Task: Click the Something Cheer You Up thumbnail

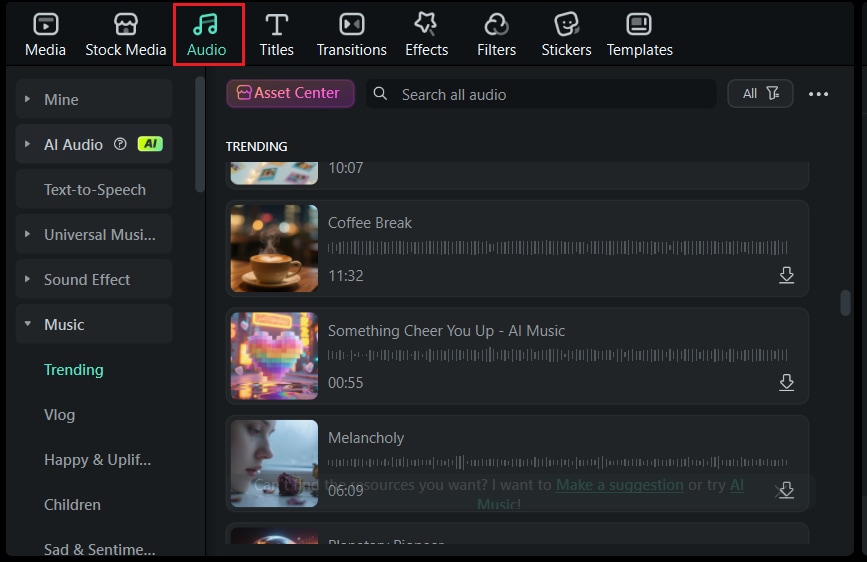Action: 274,356
